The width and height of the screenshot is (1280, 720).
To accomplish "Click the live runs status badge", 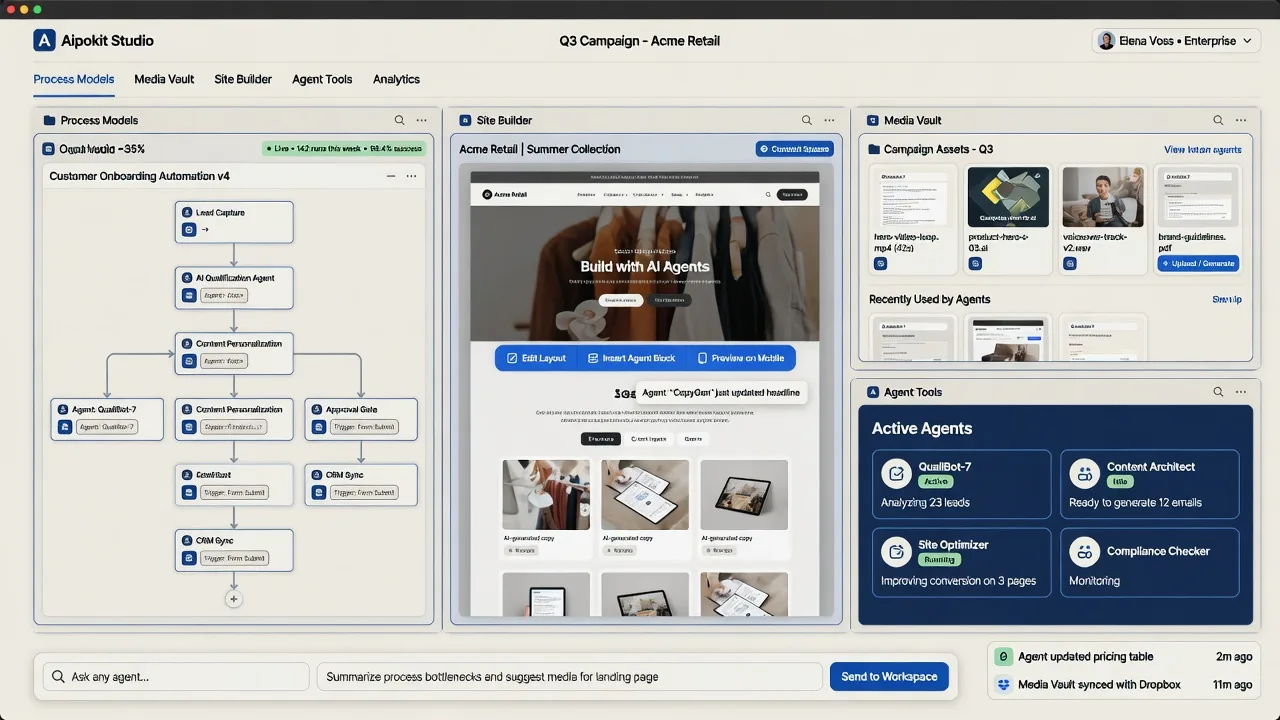I will (x=344, y=149).
